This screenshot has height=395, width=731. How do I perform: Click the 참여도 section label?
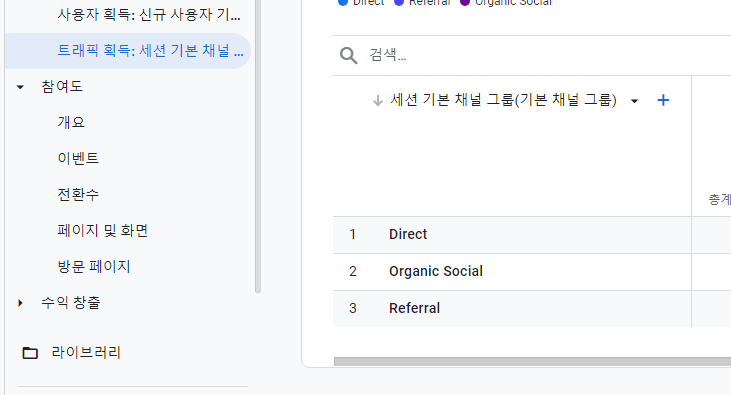click(x=62, y=87)
